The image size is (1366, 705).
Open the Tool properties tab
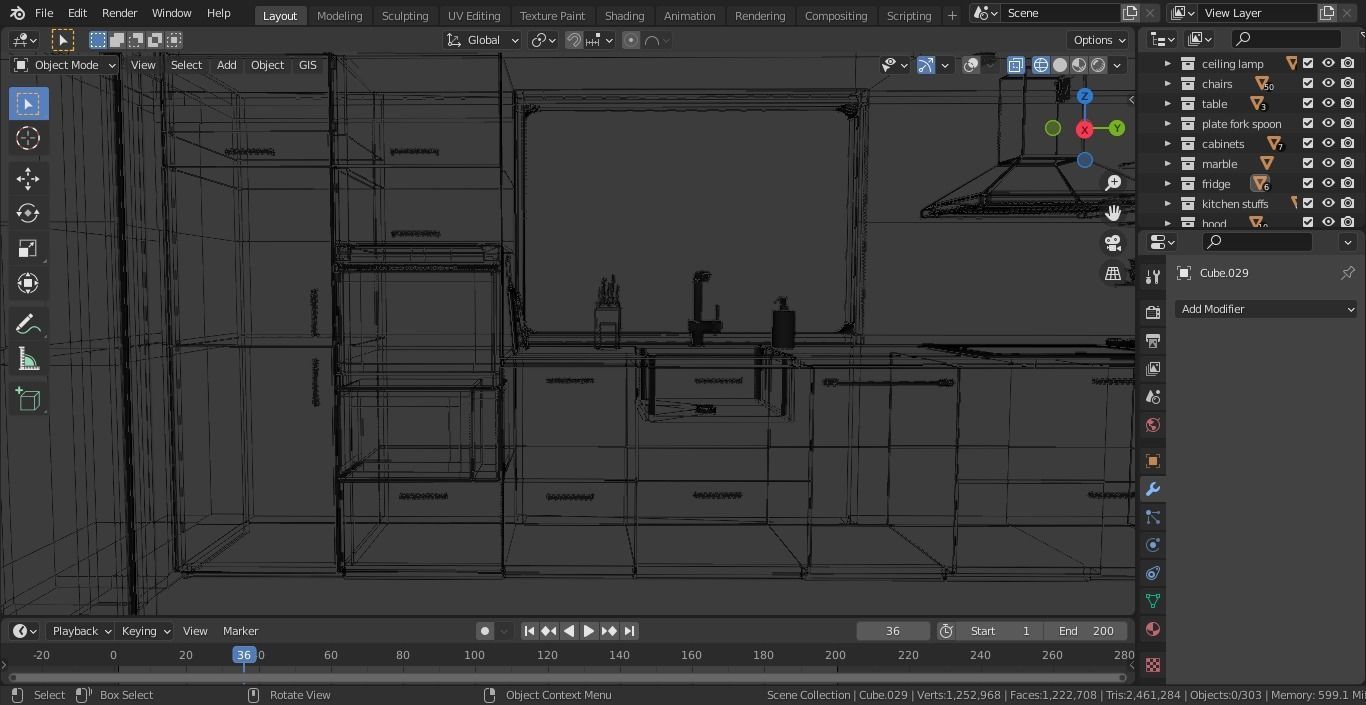tap(1153, 277)
